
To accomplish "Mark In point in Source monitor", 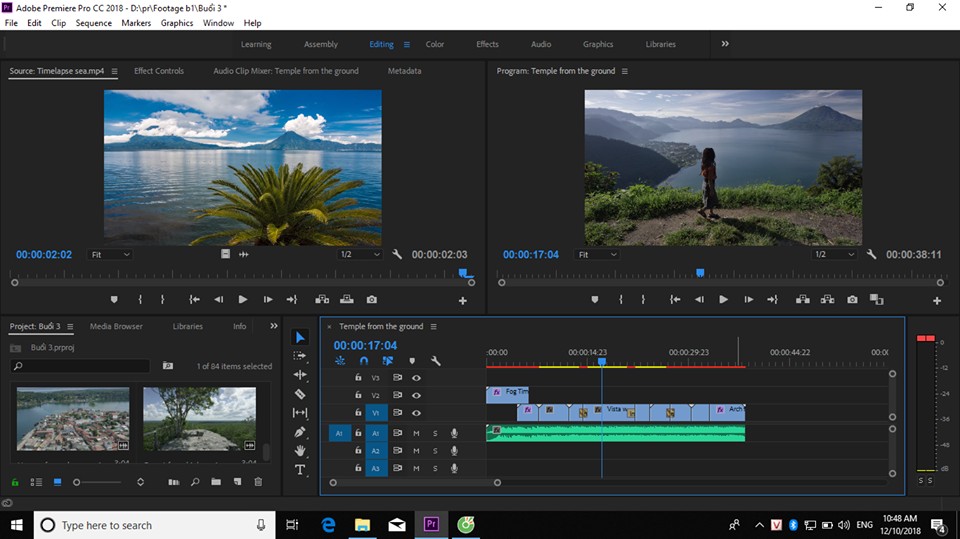I will click(140, 300).
